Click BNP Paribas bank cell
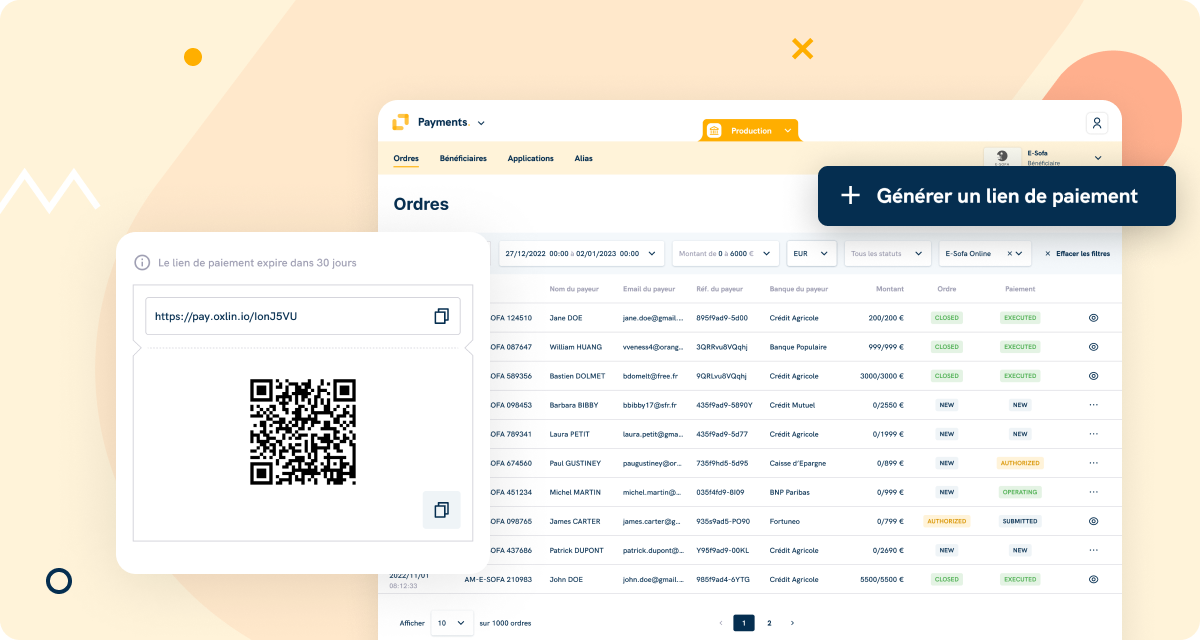Viewport: 1200px width, 640px height. click(790, 492)
